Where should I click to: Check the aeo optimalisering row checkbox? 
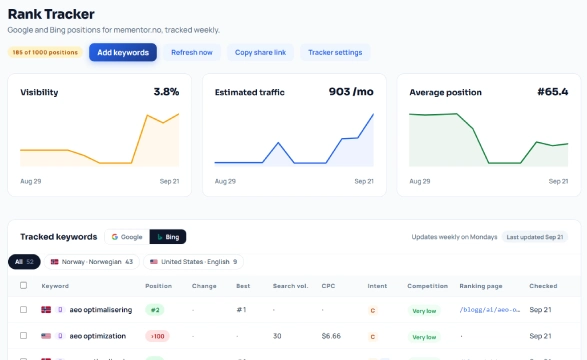[24, 309]
